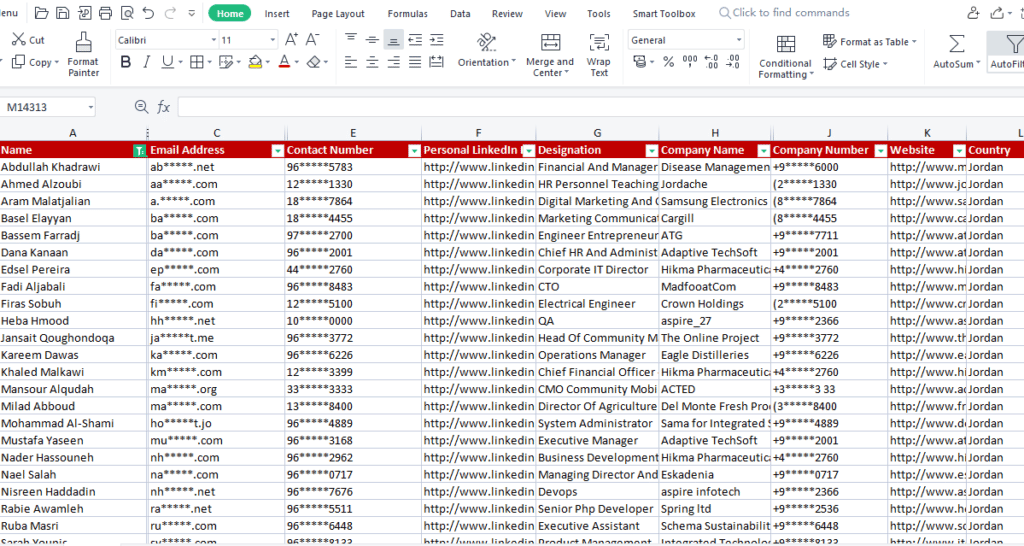
Task: Click Cell Style button
Action: (x=856, y=63)
